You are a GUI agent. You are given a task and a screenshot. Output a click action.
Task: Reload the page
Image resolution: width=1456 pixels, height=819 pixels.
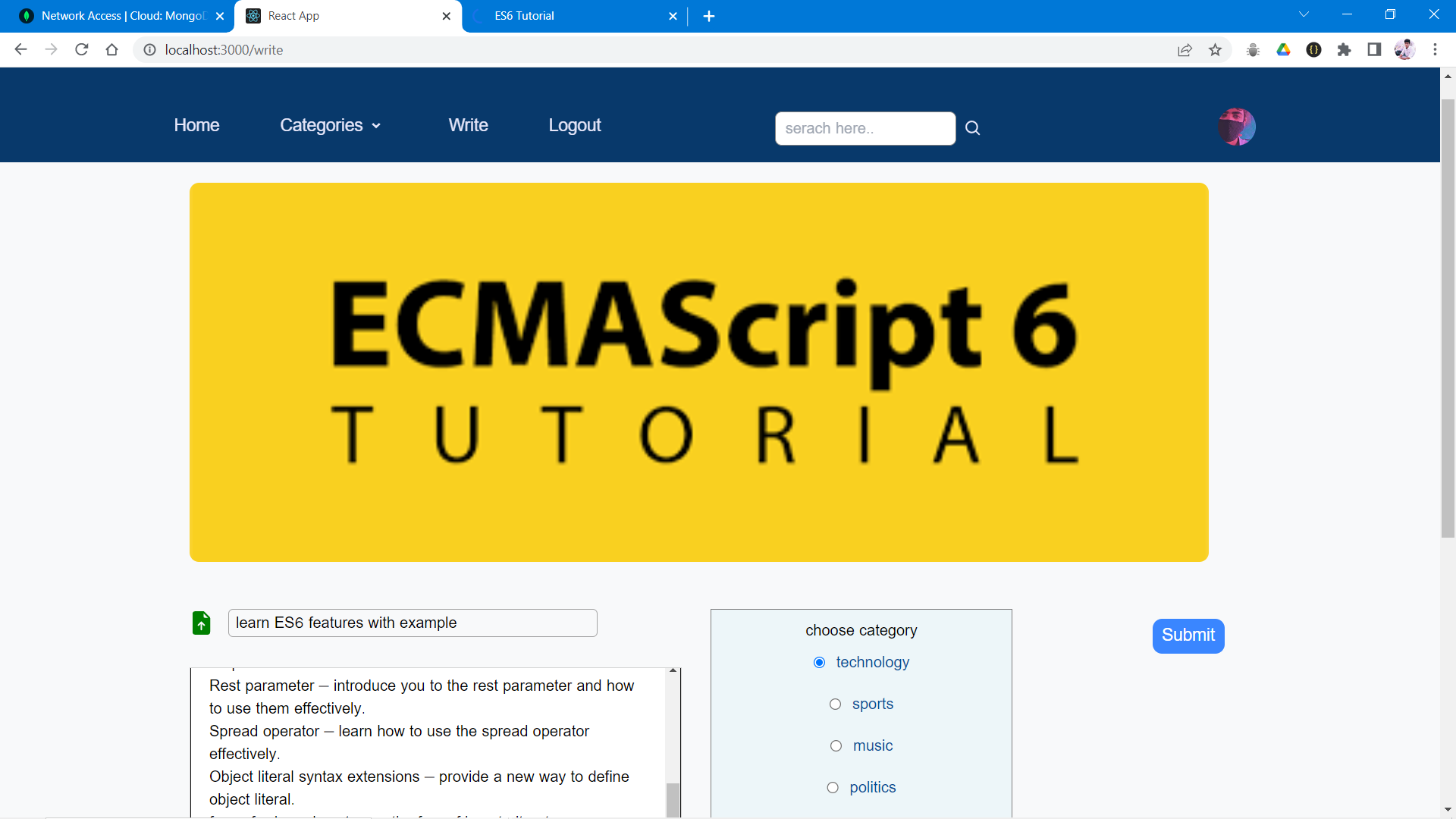82,50
